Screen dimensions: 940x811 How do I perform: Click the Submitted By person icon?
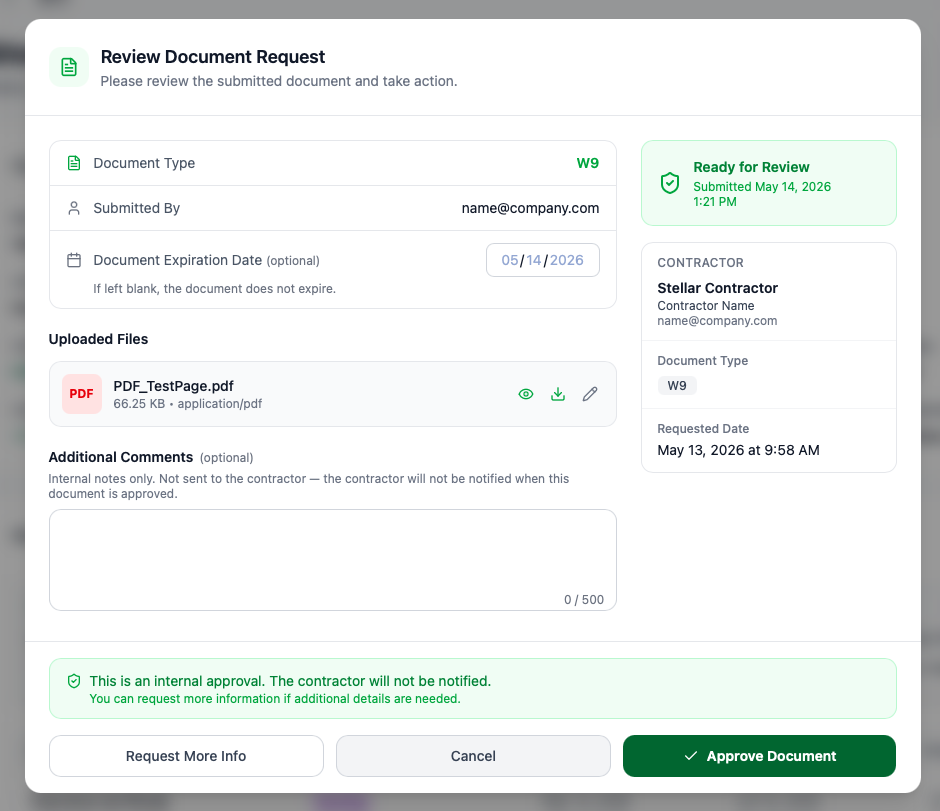pos(74,208)
